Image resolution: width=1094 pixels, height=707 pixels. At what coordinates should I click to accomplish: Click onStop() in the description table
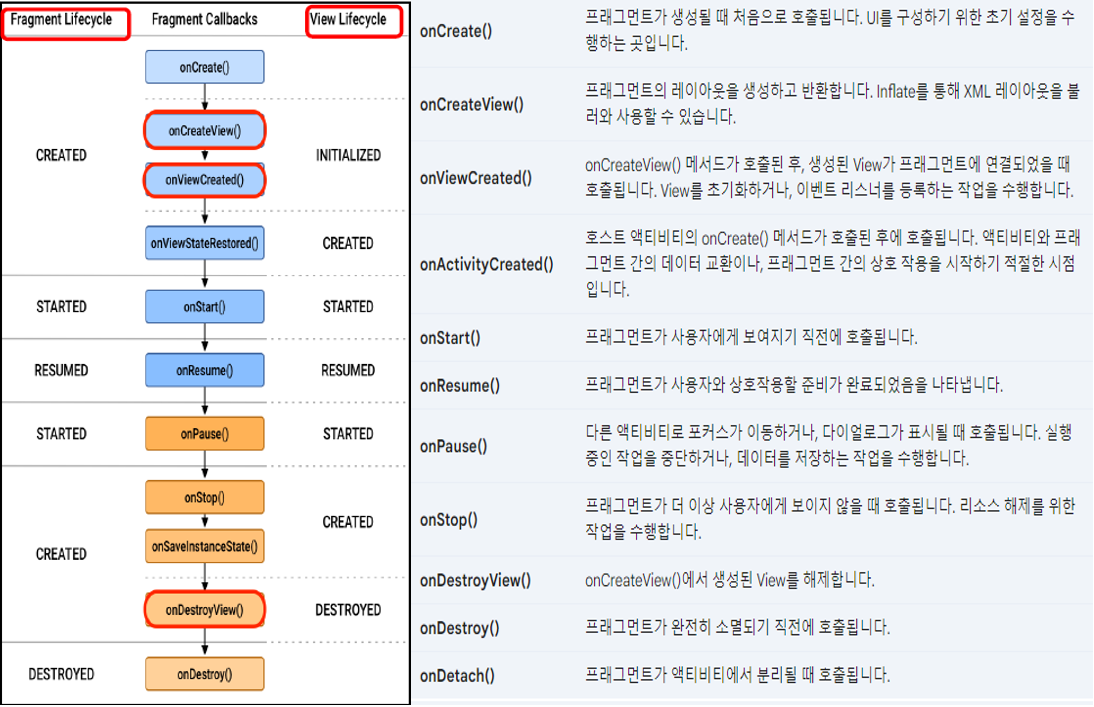click(x=449, y=519)
